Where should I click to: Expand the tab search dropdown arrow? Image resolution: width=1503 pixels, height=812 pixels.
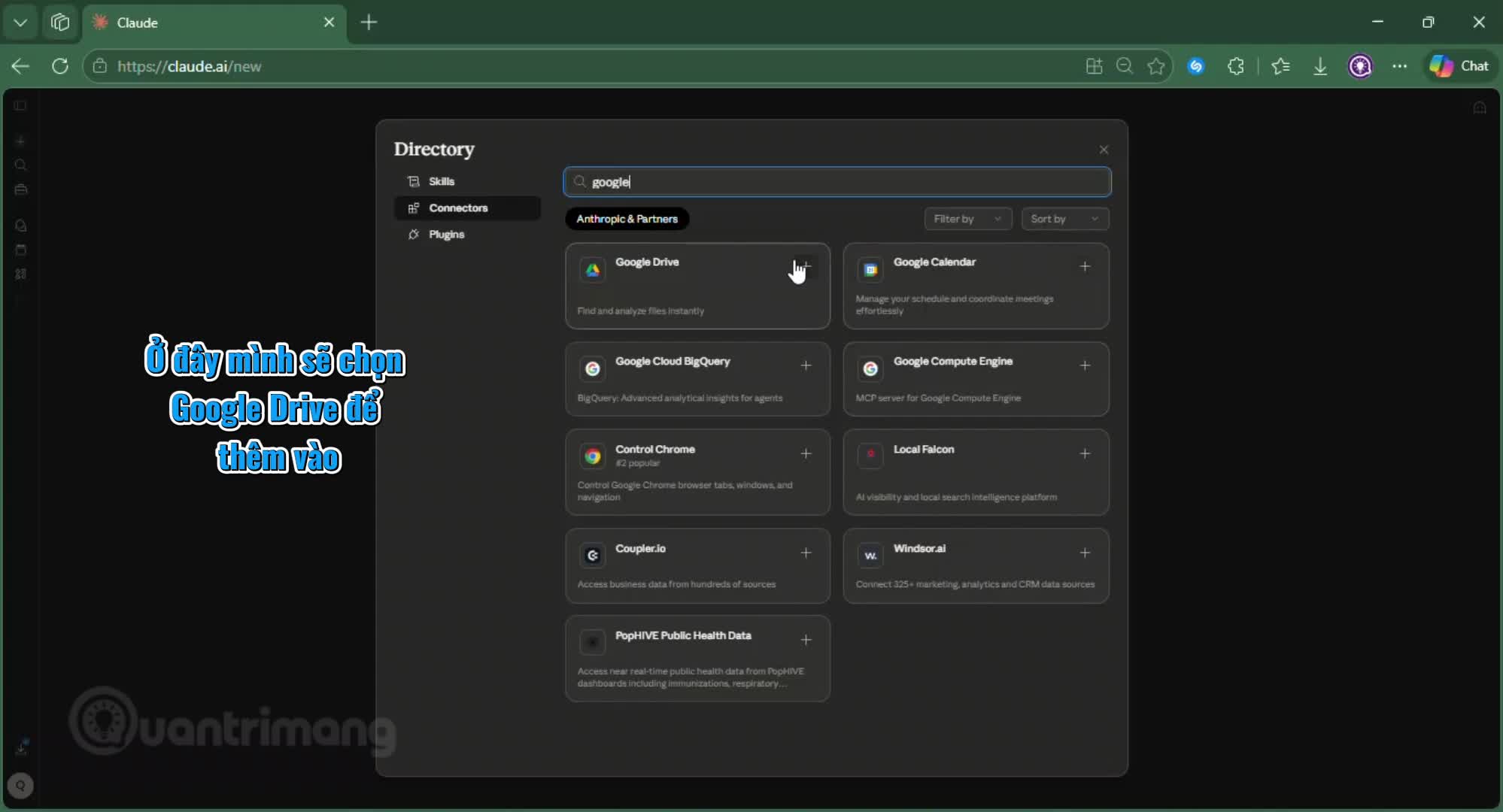[20, 23]
